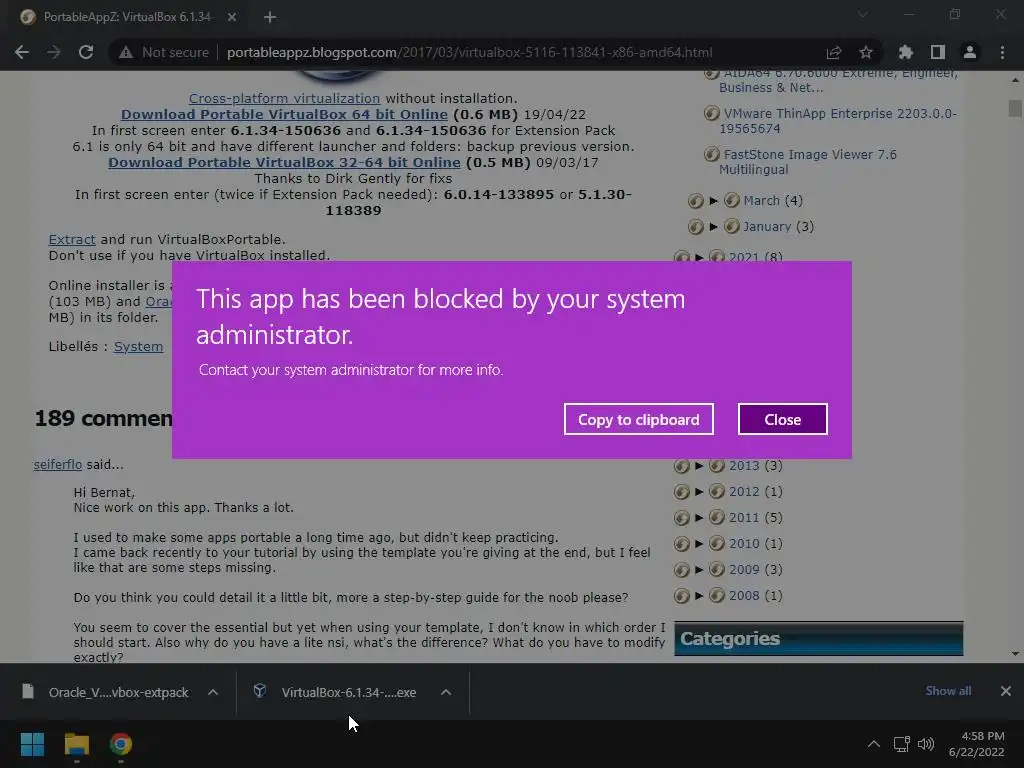This screenshot has width=1024, height=768.
Task: Show hidden system tray icons
Action: [874, 744]
